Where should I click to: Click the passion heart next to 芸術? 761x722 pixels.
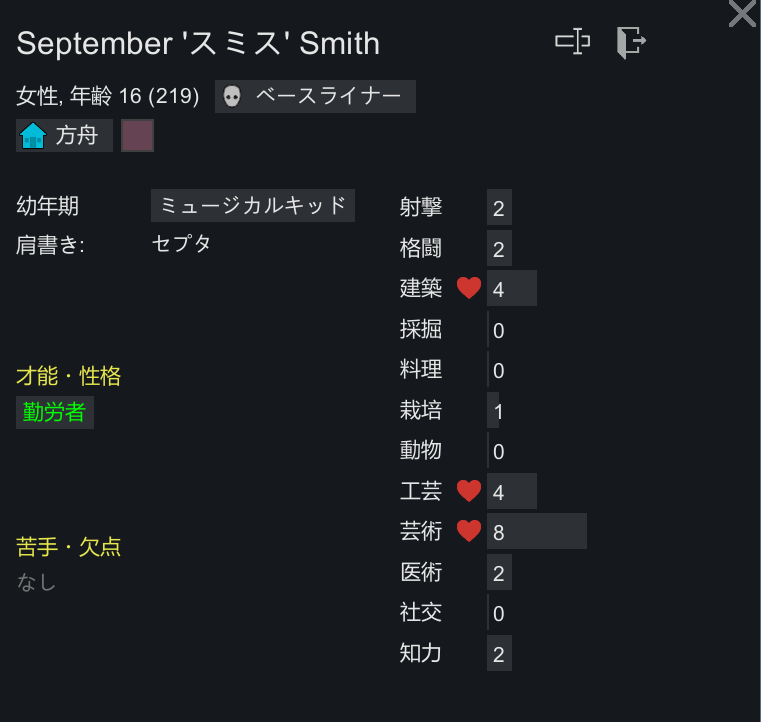[469, 531]
